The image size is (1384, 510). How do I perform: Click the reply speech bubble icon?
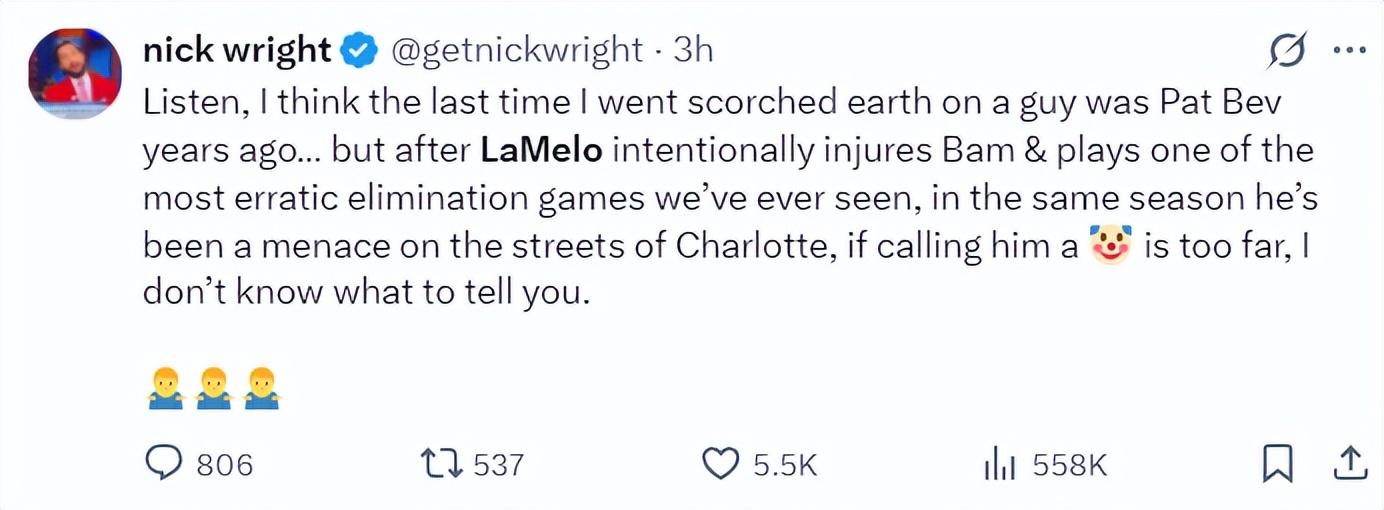pos(163,463)
